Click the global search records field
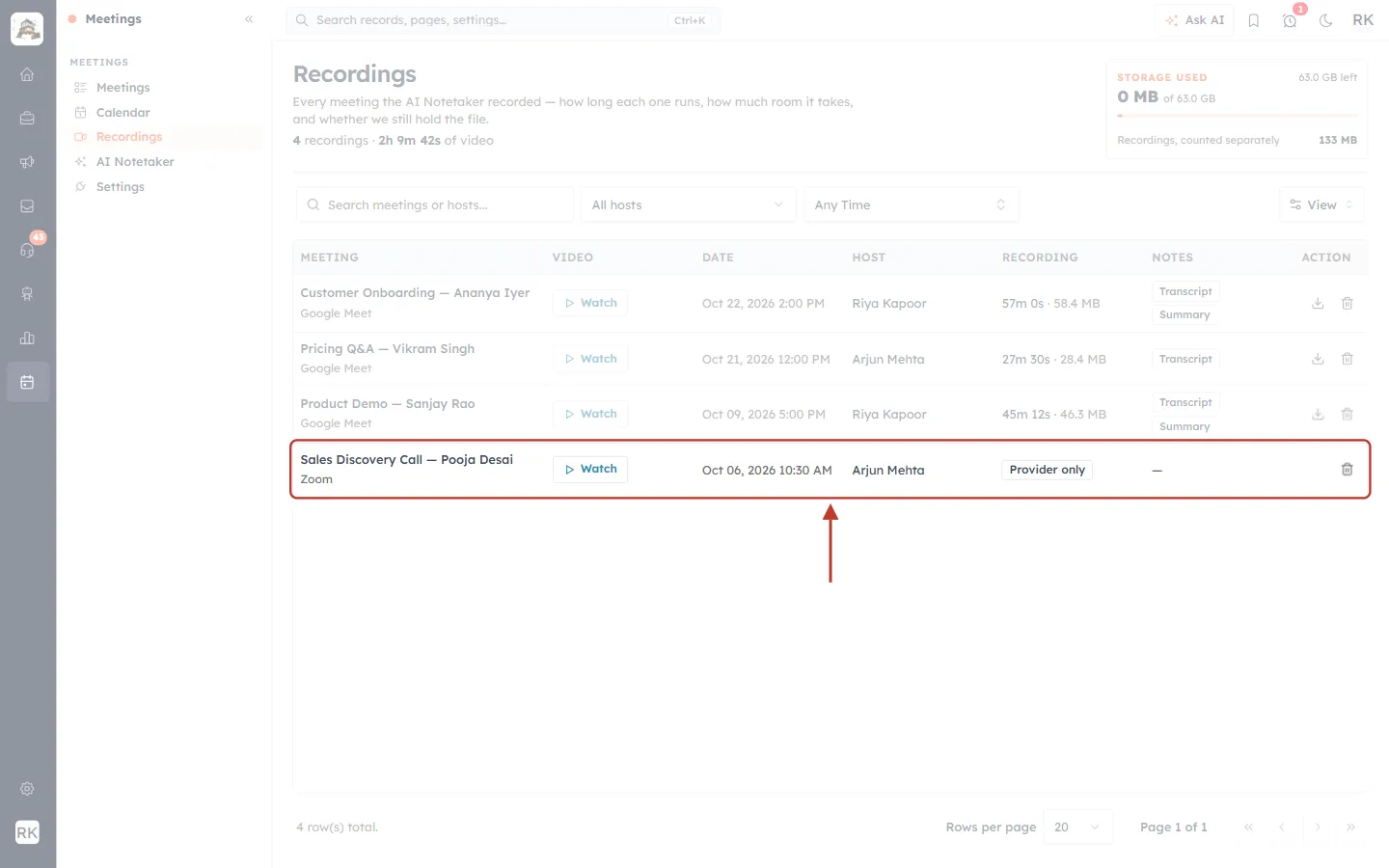The width and height of the screenshot is (1389, 868). [503, 20]
